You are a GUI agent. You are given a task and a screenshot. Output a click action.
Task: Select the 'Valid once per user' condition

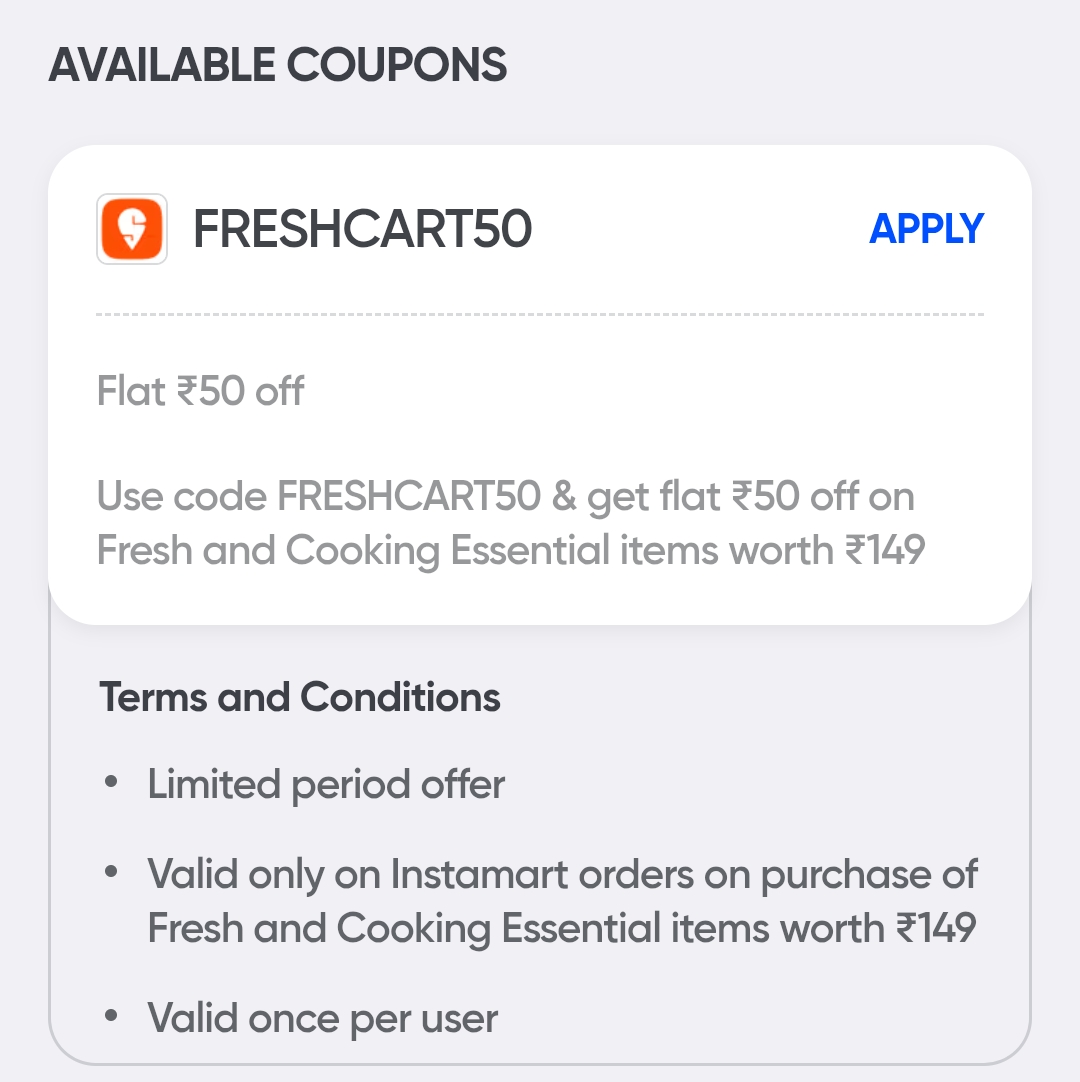tap(322, 1019)
